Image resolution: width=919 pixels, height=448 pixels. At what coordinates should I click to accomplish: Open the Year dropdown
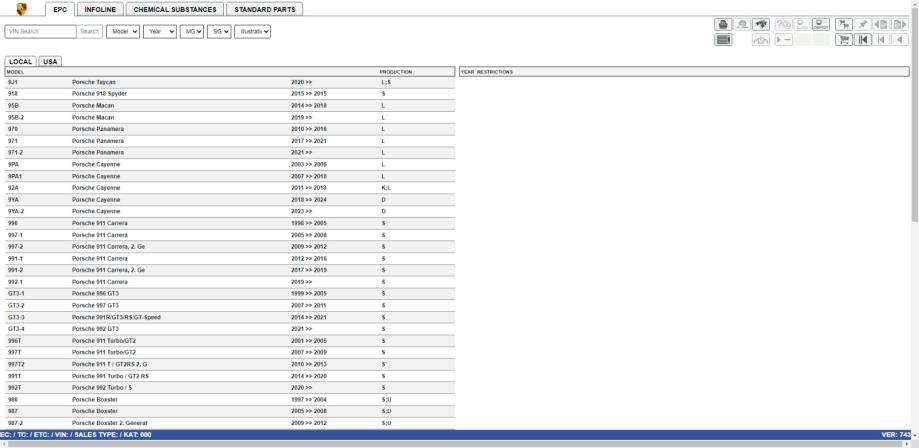[x=160, y=32]
